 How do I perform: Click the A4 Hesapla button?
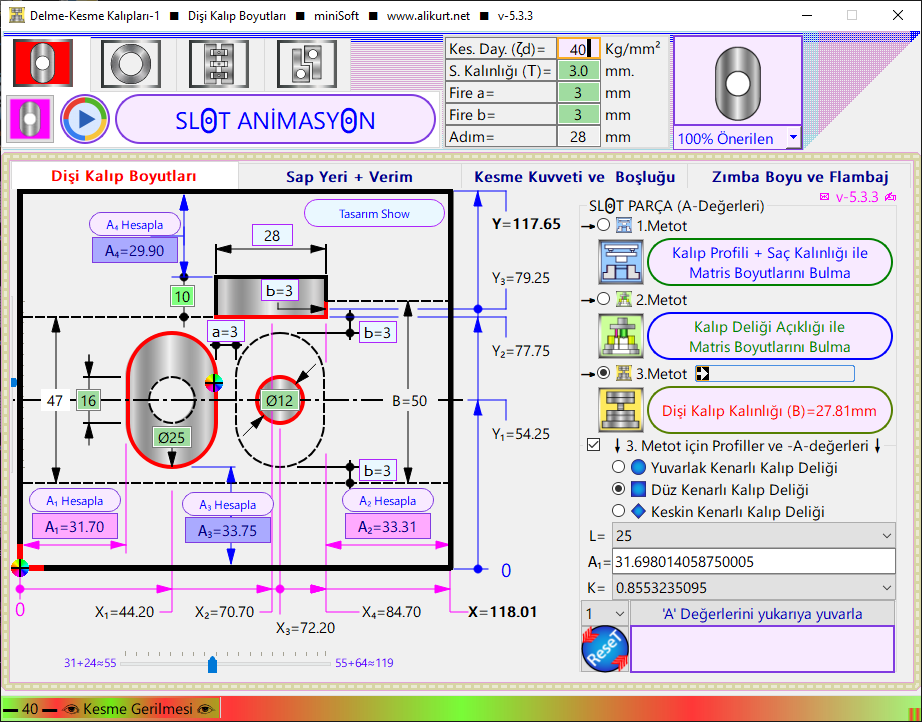point(135,224)
